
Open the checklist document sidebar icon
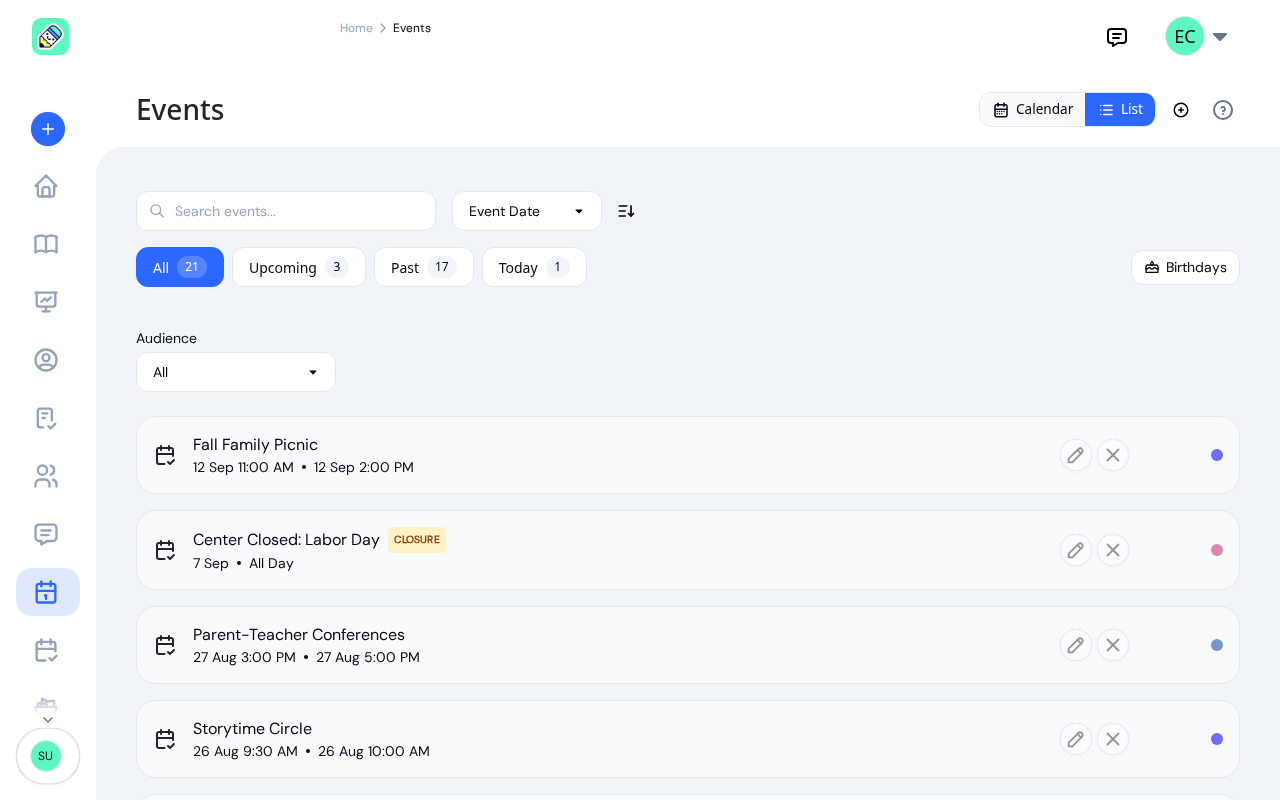(x=46, y=418)
